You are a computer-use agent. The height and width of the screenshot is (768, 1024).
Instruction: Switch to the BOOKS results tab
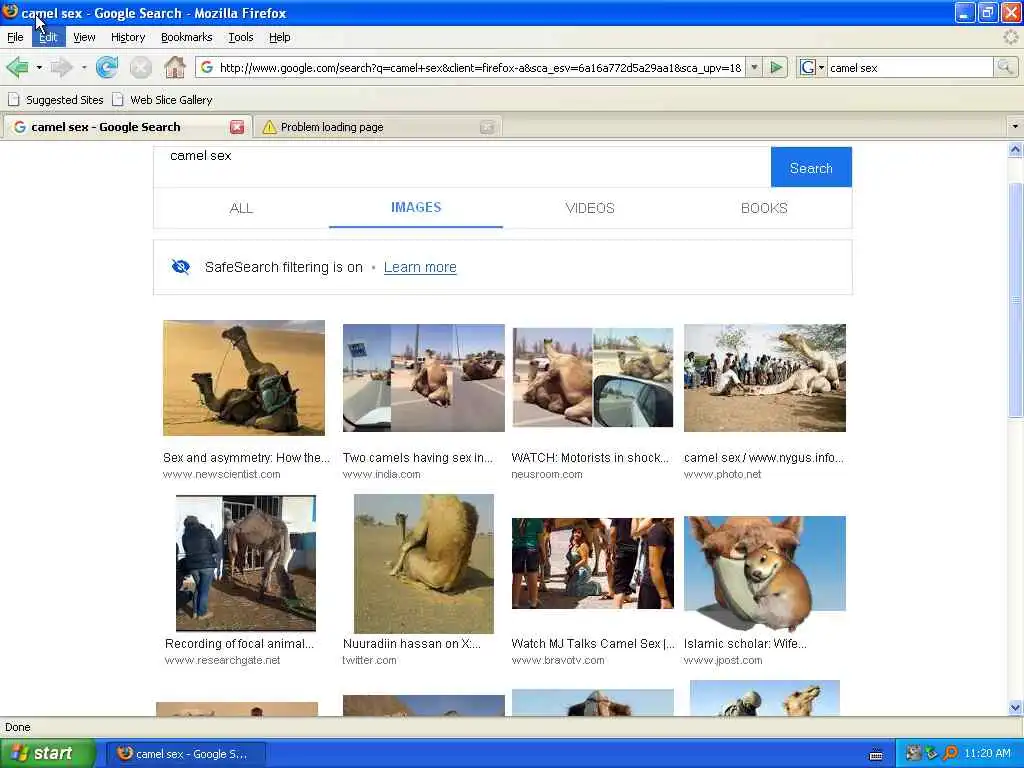[764, 208]
